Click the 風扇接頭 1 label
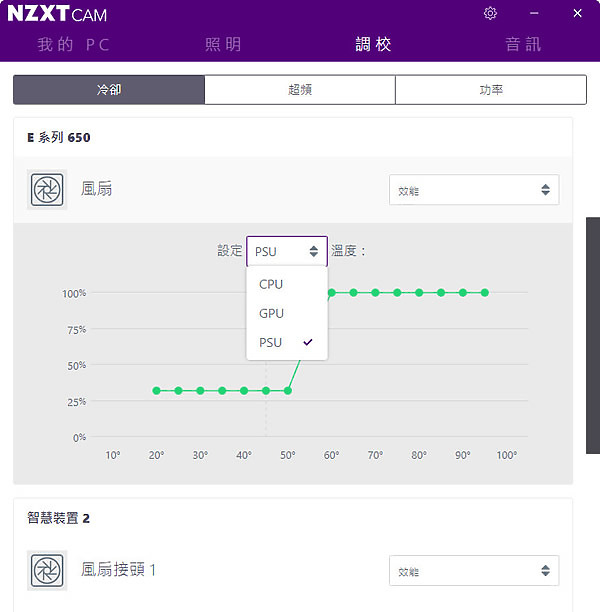Viewport: 600px width, 612px height. click(x=119, y=570)
